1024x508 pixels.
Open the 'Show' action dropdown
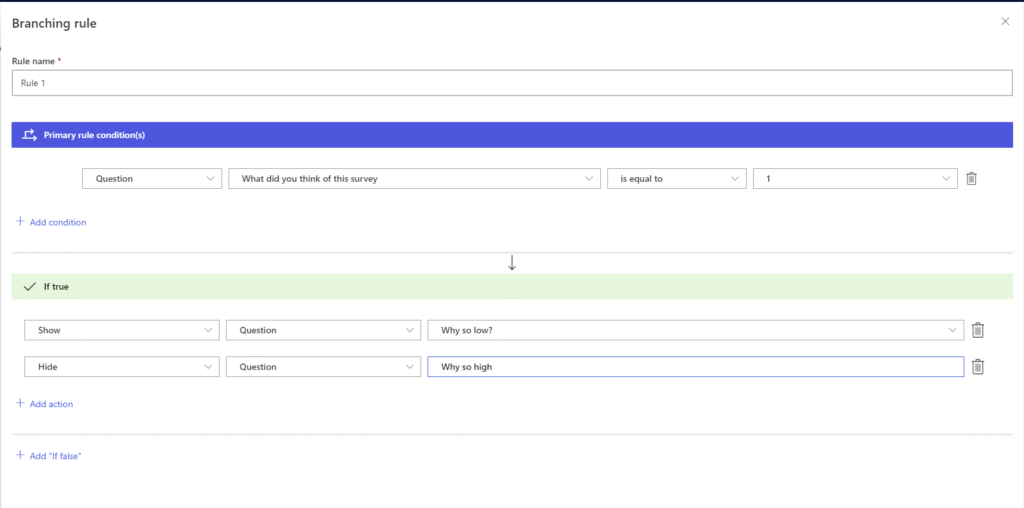tap(121, 330)
